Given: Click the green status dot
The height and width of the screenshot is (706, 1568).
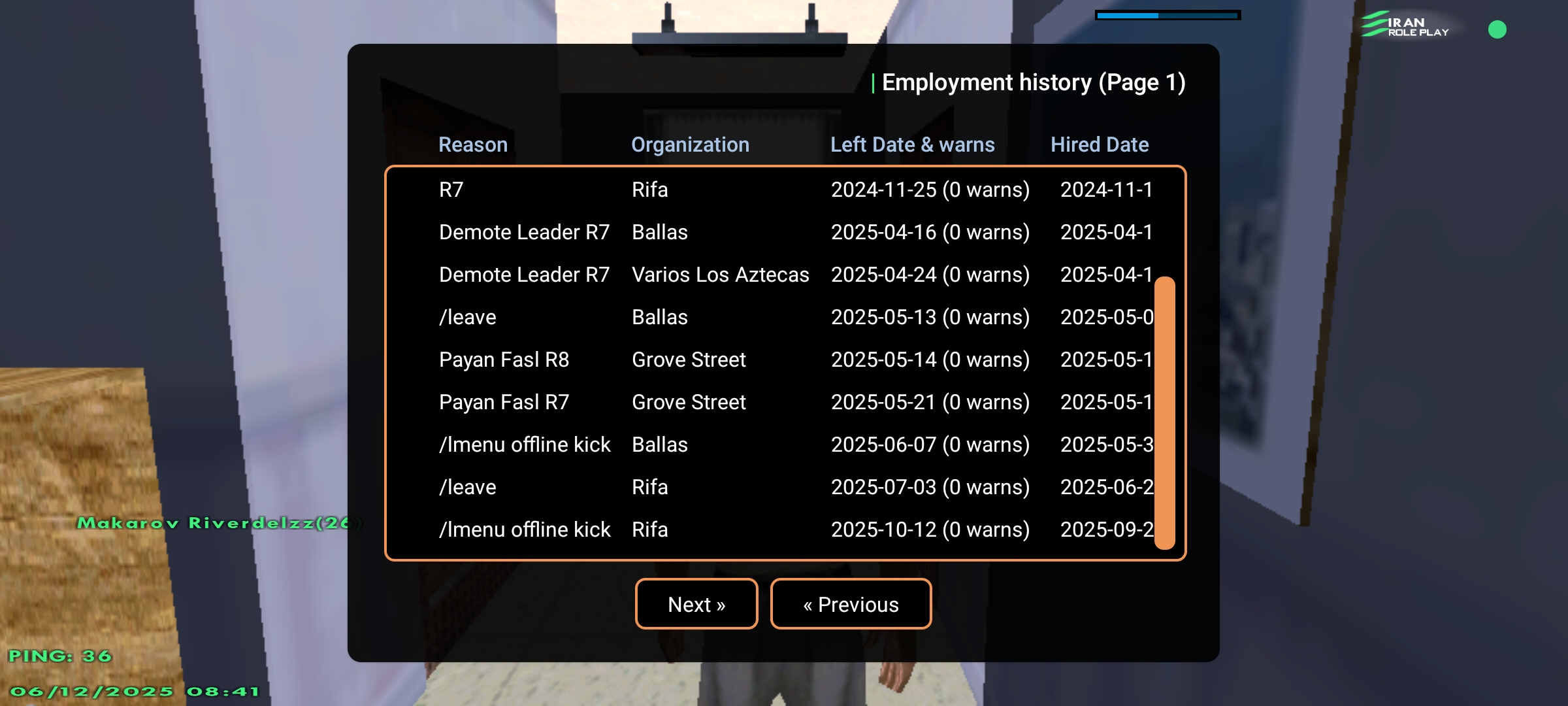Looking at the screenshot, I should click(x=1497, y=29).
